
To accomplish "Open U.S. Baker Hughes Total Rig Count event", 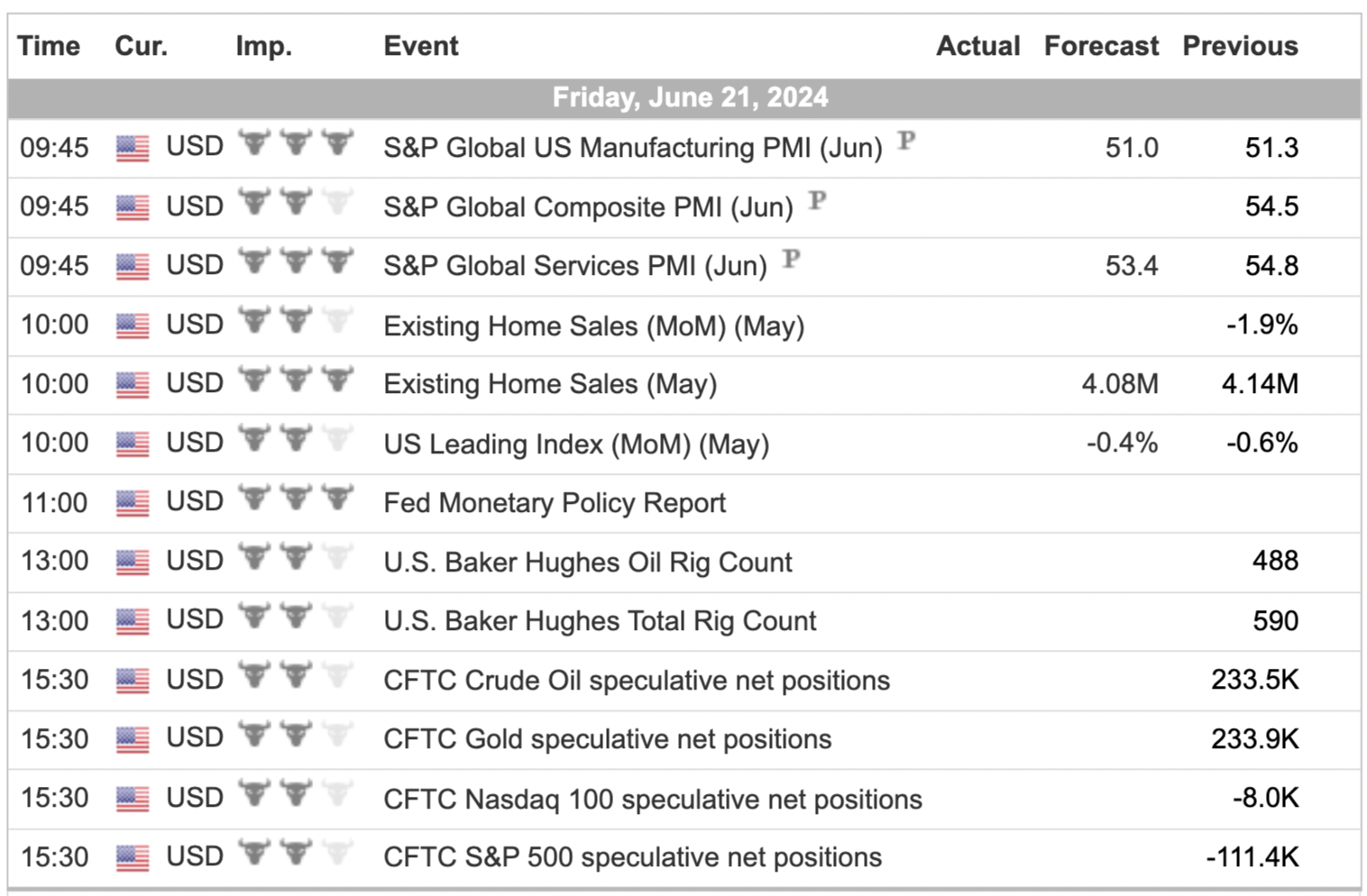I will pos(600,621).
